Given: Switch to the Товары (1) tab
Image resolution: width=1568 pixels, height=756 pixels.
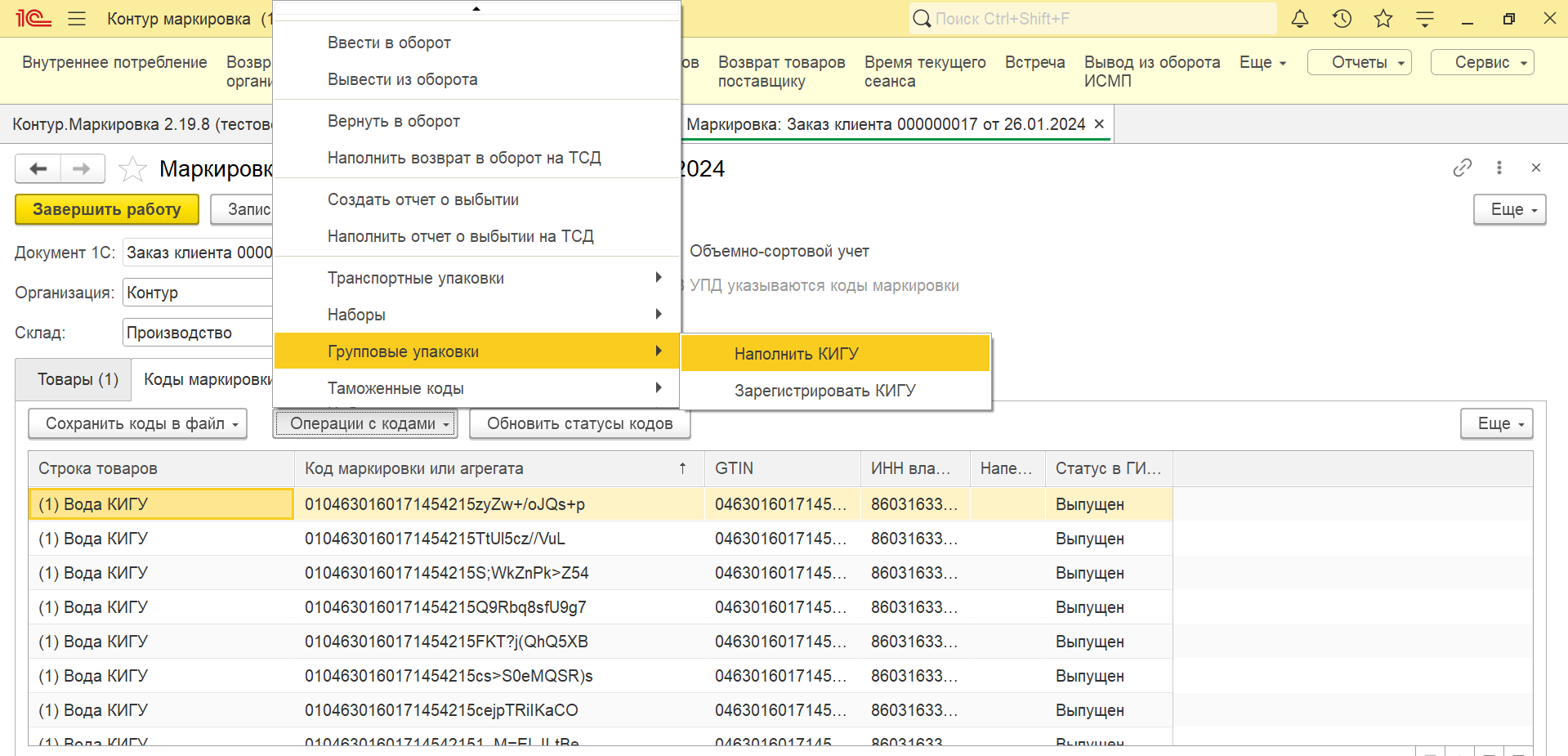Looking at the screenshot, I should pyautogui.click(x=74, y=379).
